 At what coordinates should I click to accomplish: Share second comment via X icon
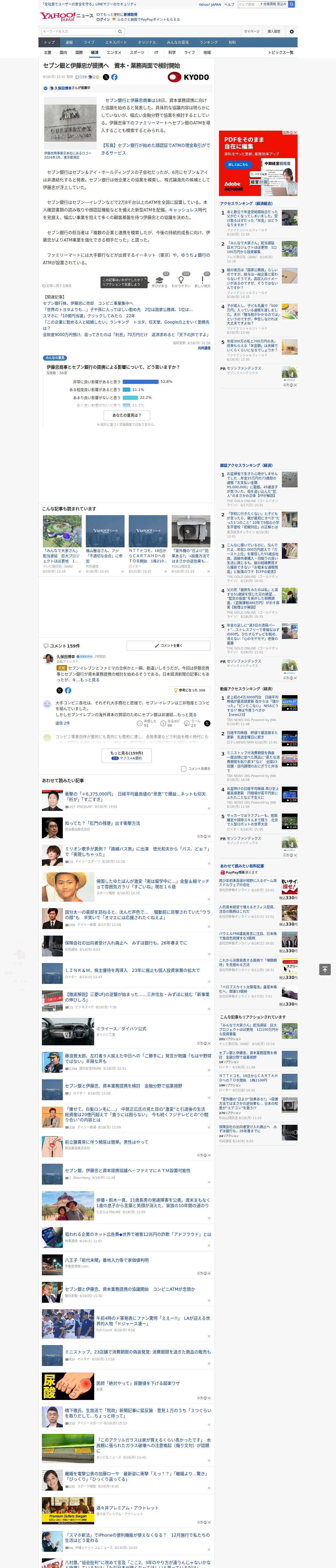pyautogui.click(x=207, y=723)
